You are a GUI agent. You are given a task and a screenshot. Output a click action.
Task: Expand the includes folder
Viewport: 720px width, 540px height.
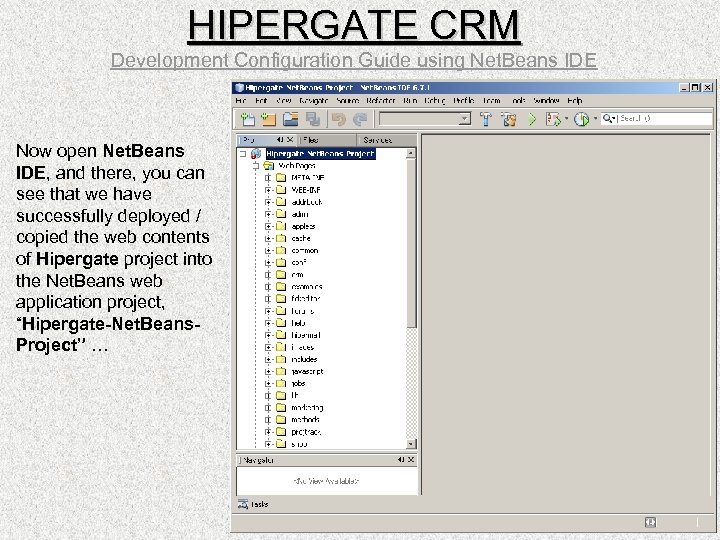[269, 360]
